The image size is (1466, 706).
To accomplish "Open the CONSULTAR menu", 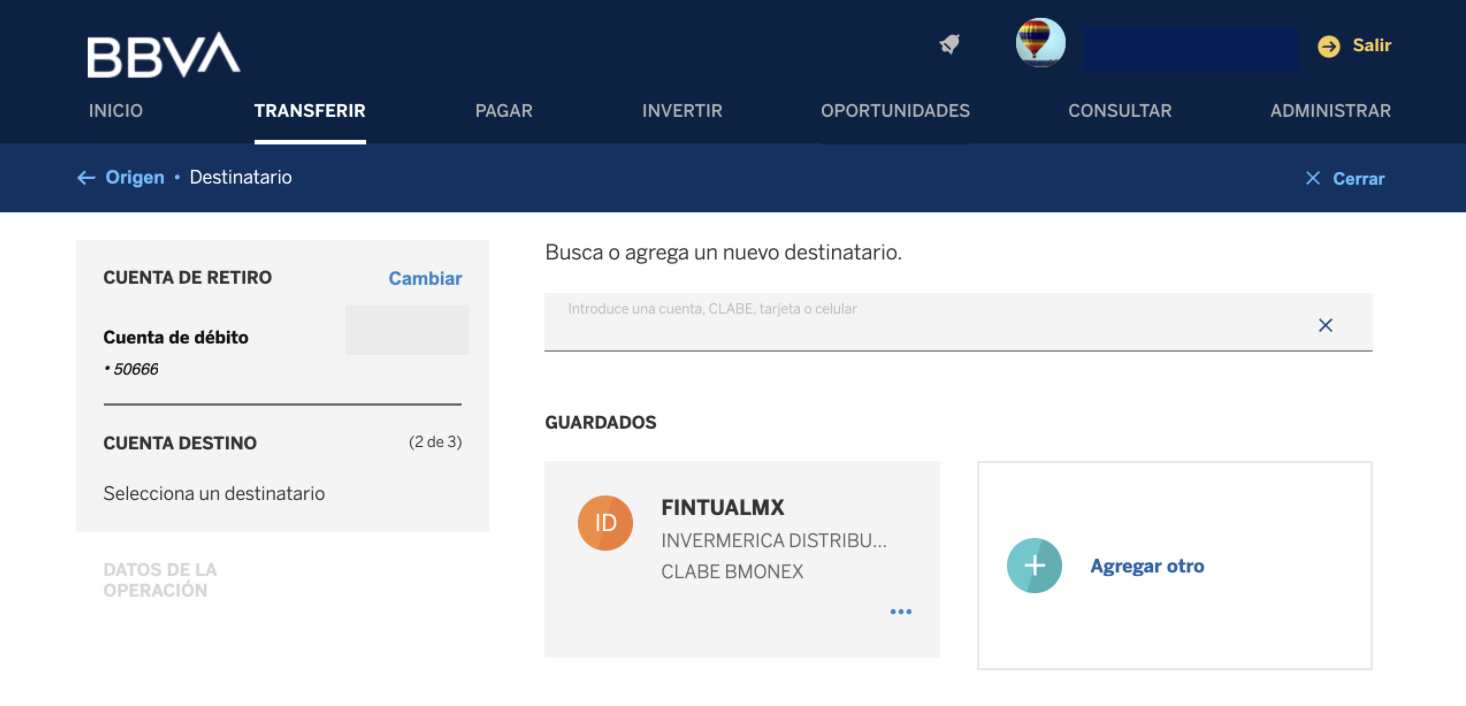I will pyautogui.click(x=1120, y=111).
